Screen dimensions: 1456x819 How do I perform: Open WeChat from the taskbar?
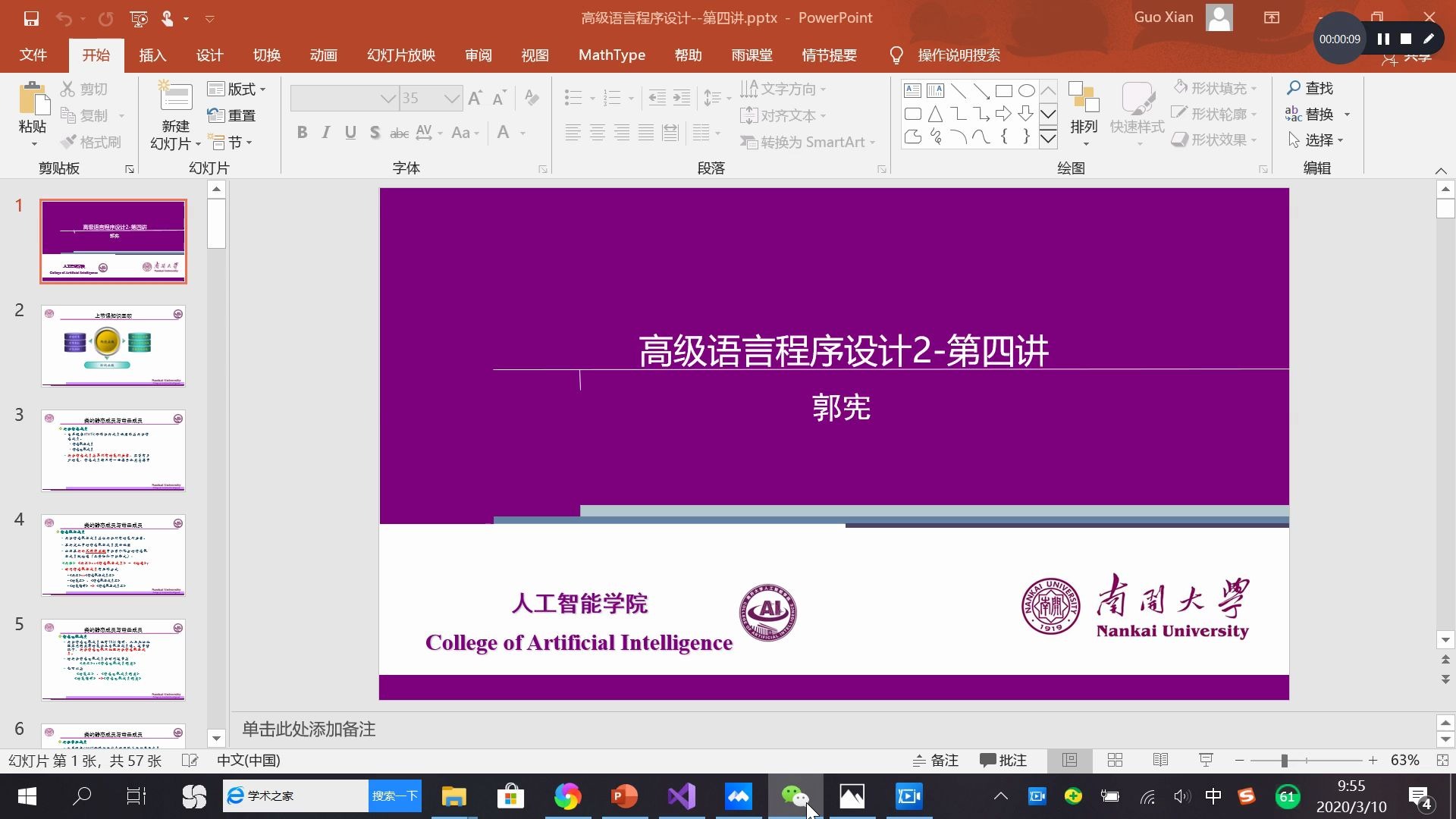click(795, 796)
